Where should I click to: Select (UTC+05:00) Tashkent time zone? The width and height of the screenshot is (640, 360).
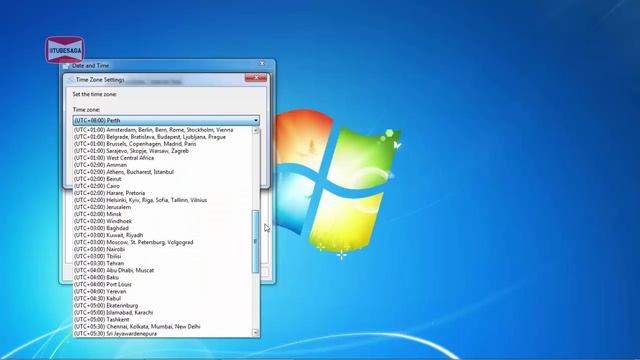163,320
